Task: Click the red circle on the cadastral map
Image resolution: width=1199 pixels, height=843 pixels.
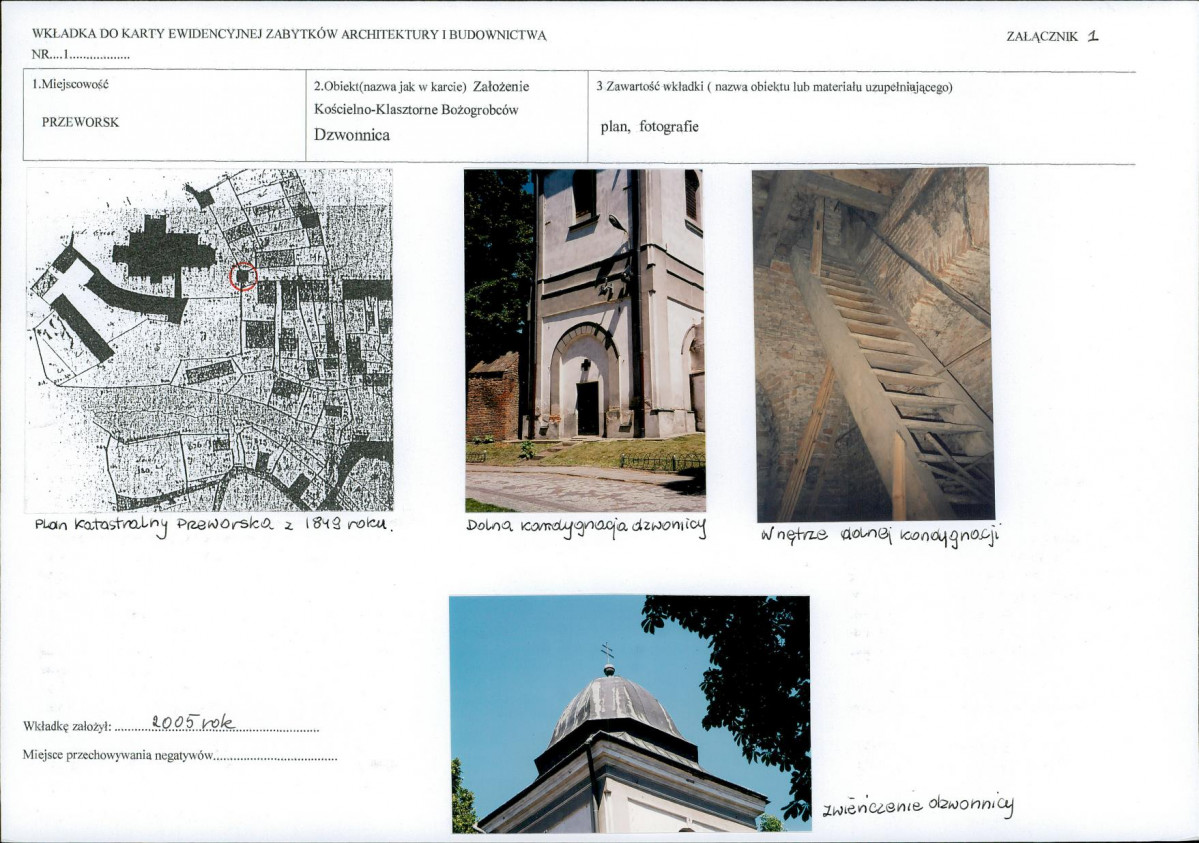Action: tap(243, 276)
